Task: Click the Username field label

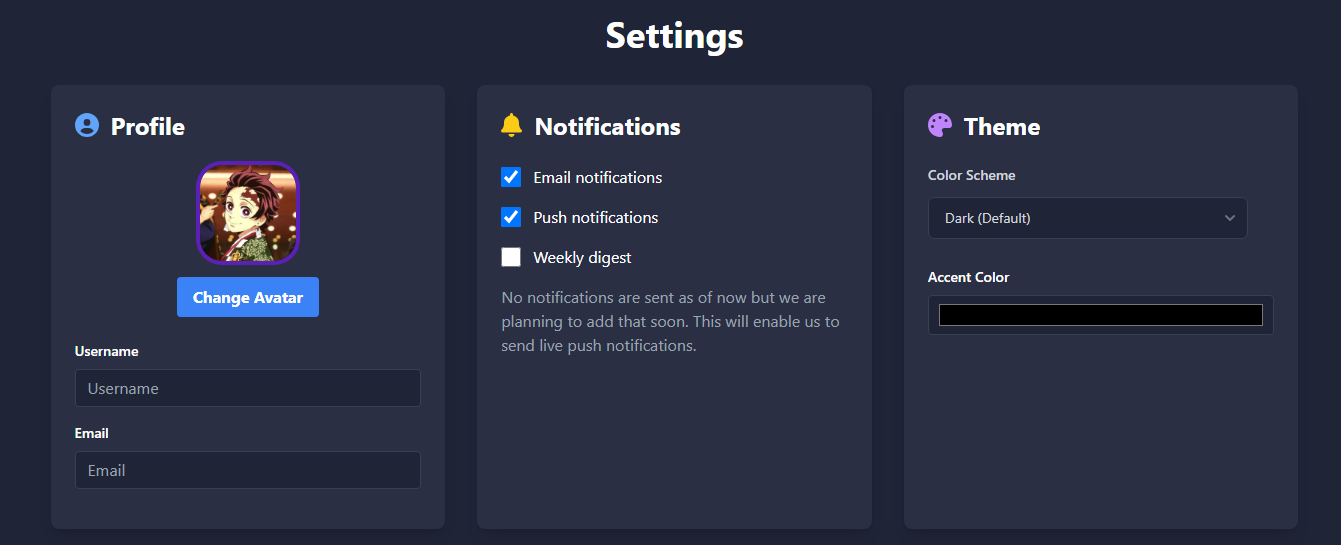Action: coord(107,351)
